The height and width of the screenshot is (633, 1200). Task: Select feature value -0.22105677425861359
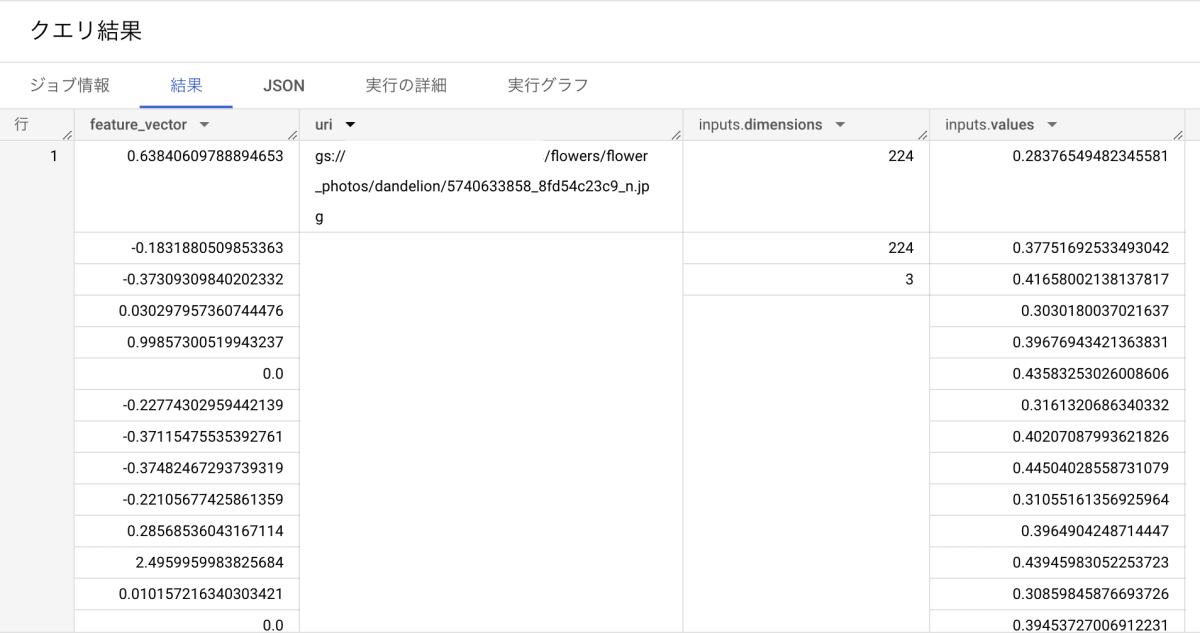187,499
